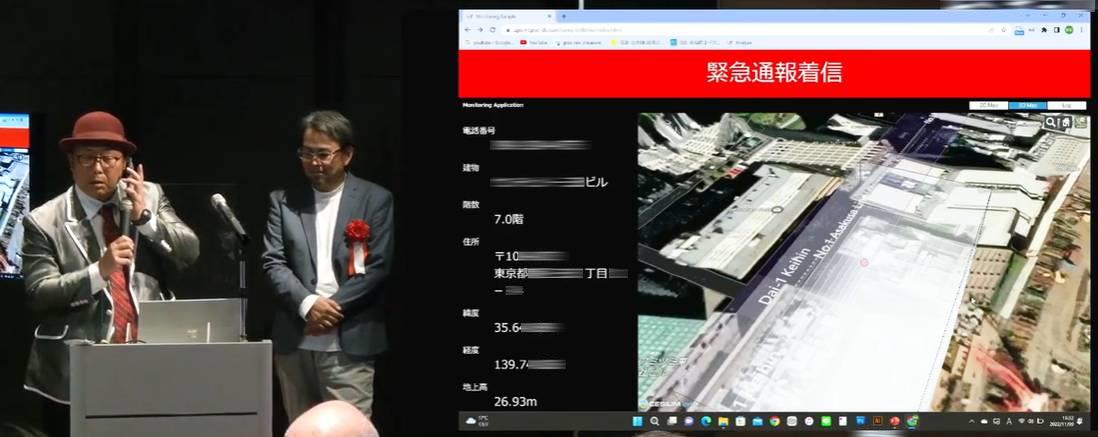Click the 建物 label
The image size is (1098, 437).
coord(469,169)
